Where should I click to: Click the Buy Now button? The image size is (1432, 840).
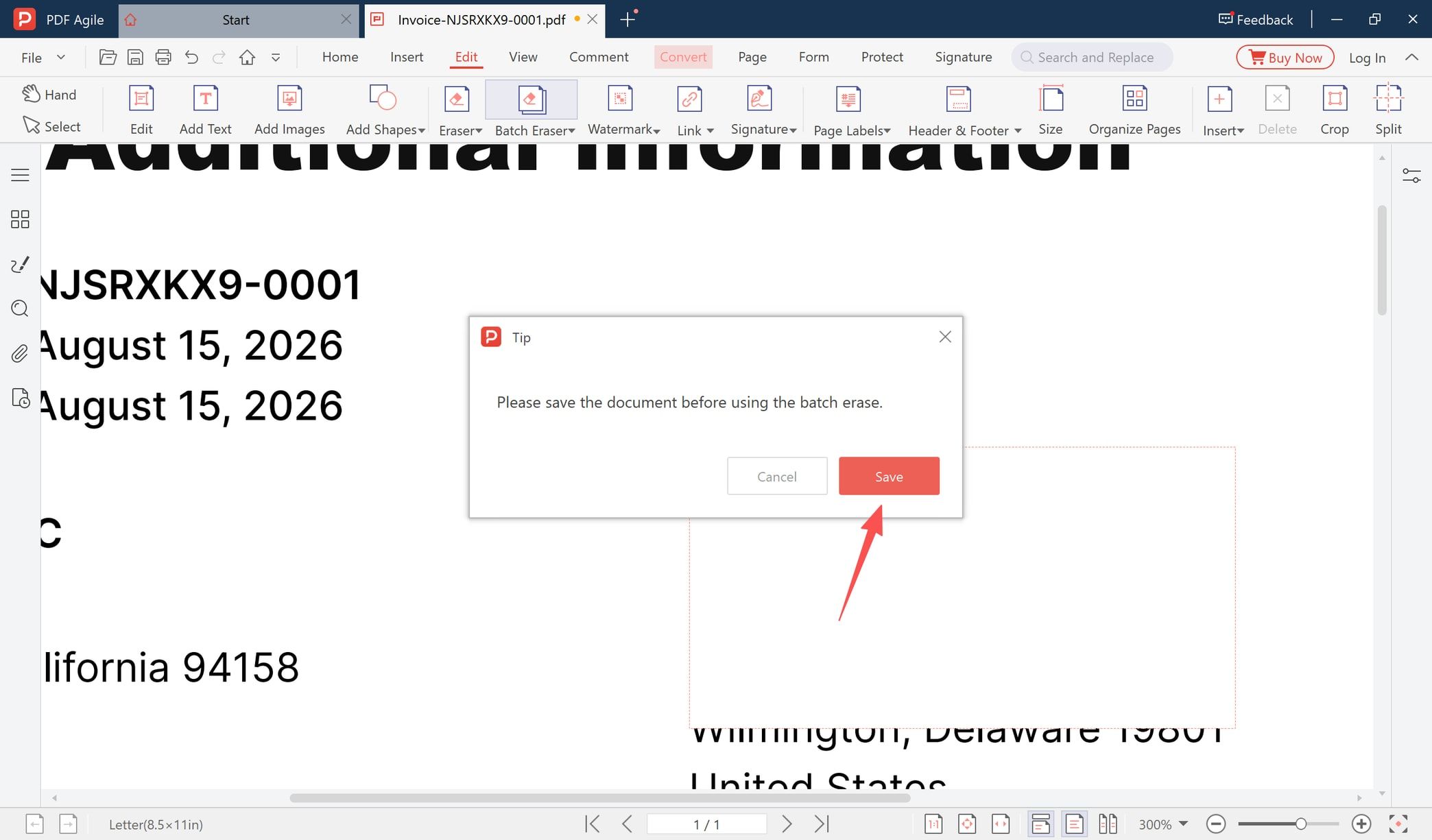[1285, 58]
